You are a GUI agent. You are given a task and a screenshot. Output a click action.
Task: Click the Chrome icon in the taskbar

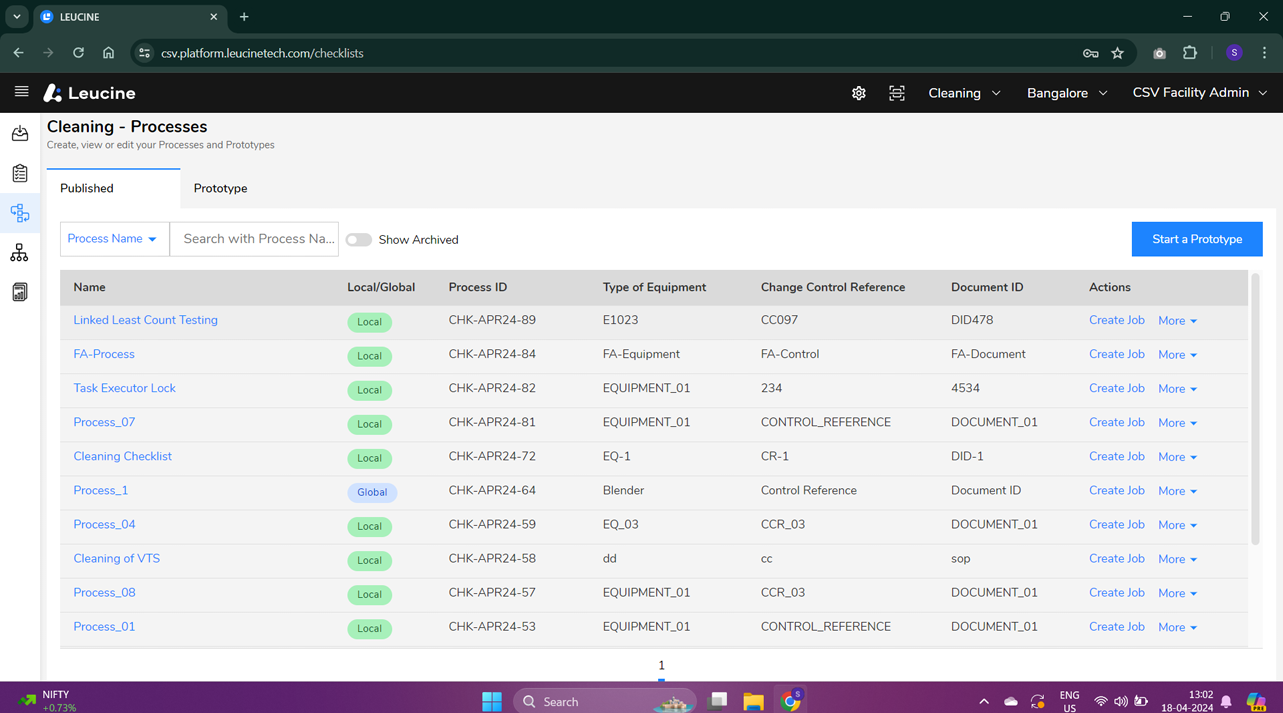point(791,700)
